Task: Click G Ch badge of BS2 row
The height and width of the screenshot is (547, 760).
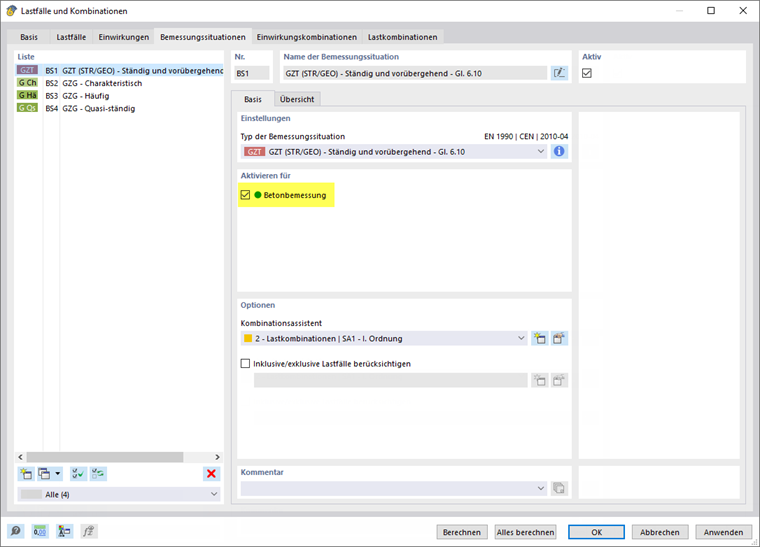Action: (27, 83)
